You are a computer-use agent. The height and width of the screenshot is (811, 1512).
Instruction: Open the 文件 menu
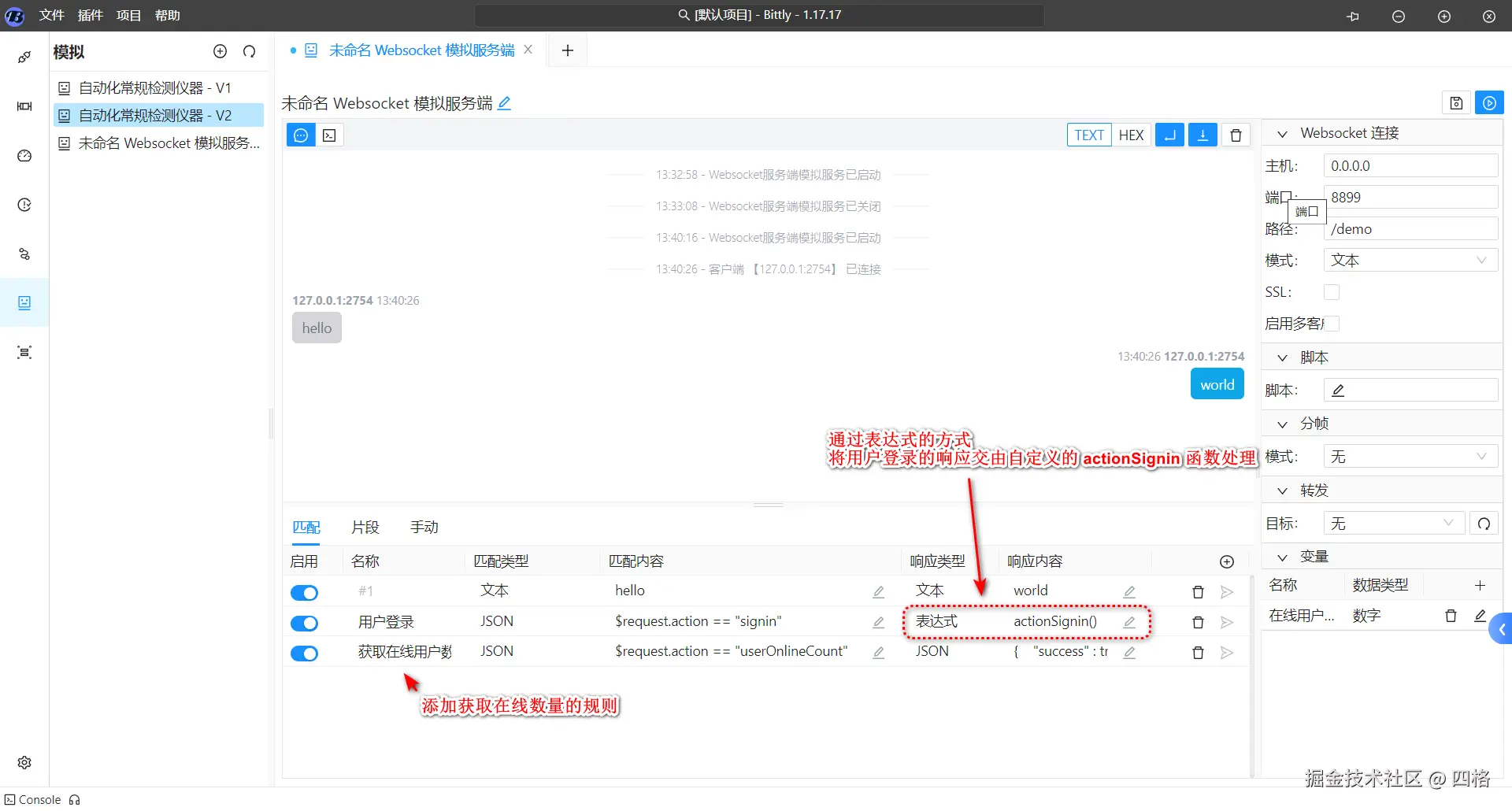pyautogui.click(x=52, y=16)
